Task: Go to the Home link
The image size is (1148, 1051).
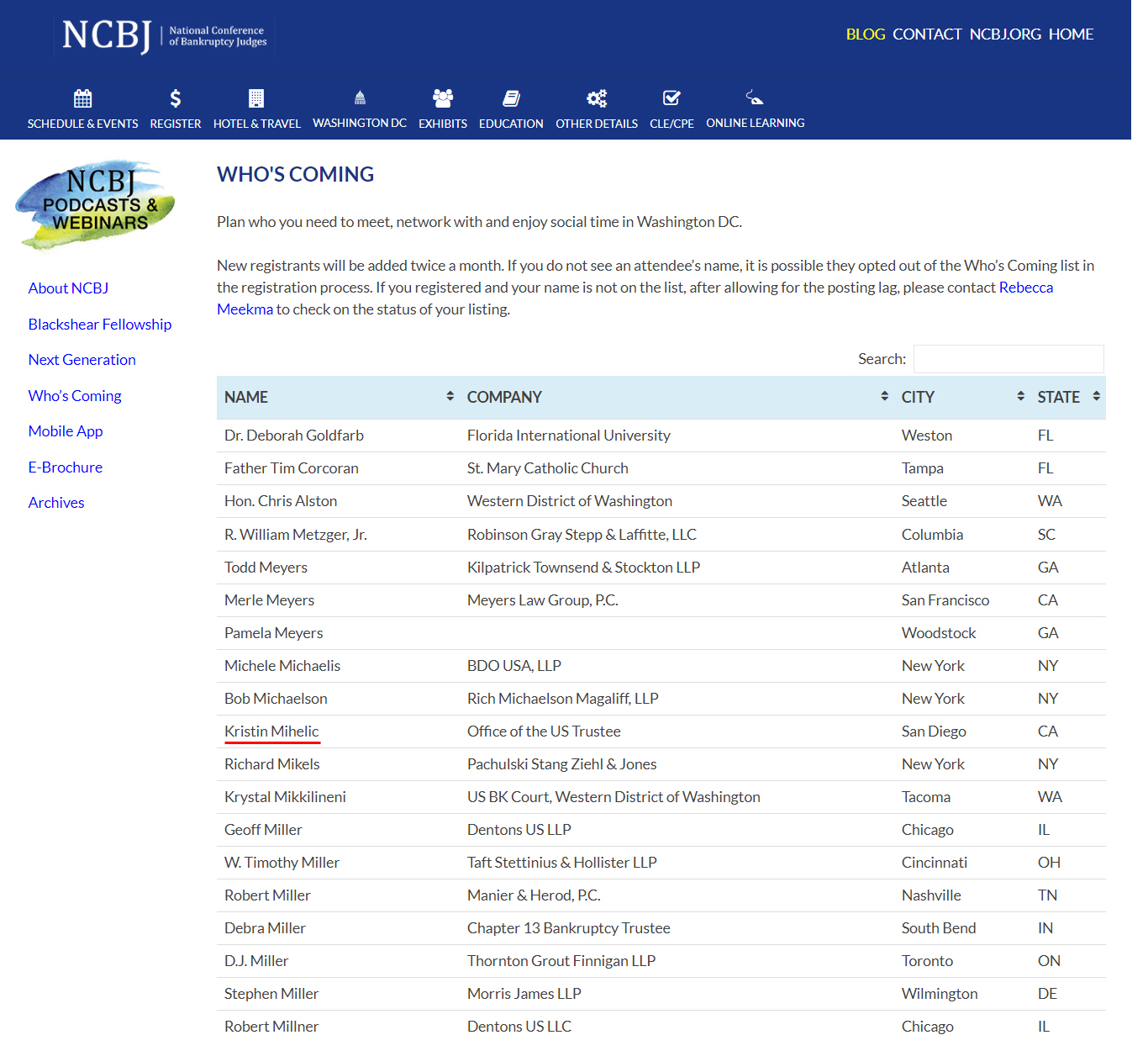Action: (1071, 34)
